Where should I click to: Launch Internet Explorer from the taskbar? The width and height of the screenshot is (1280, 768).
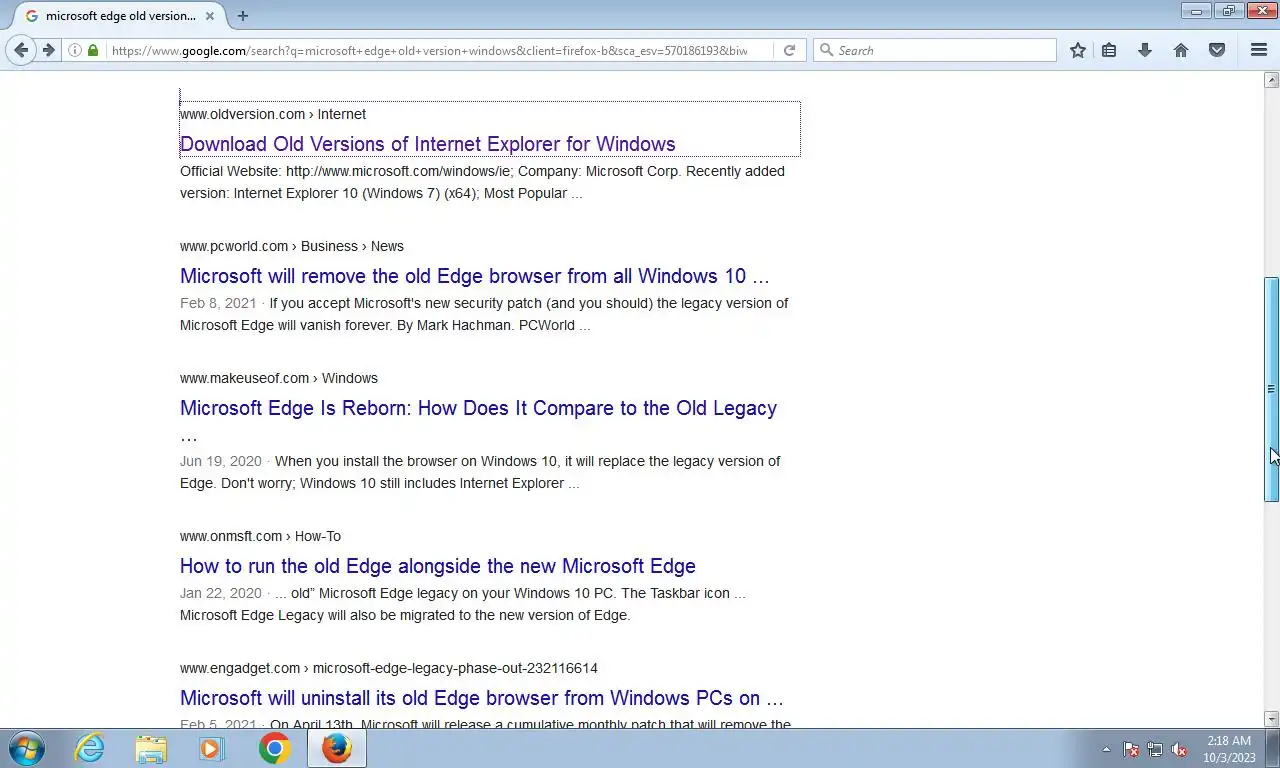(90, 748)
